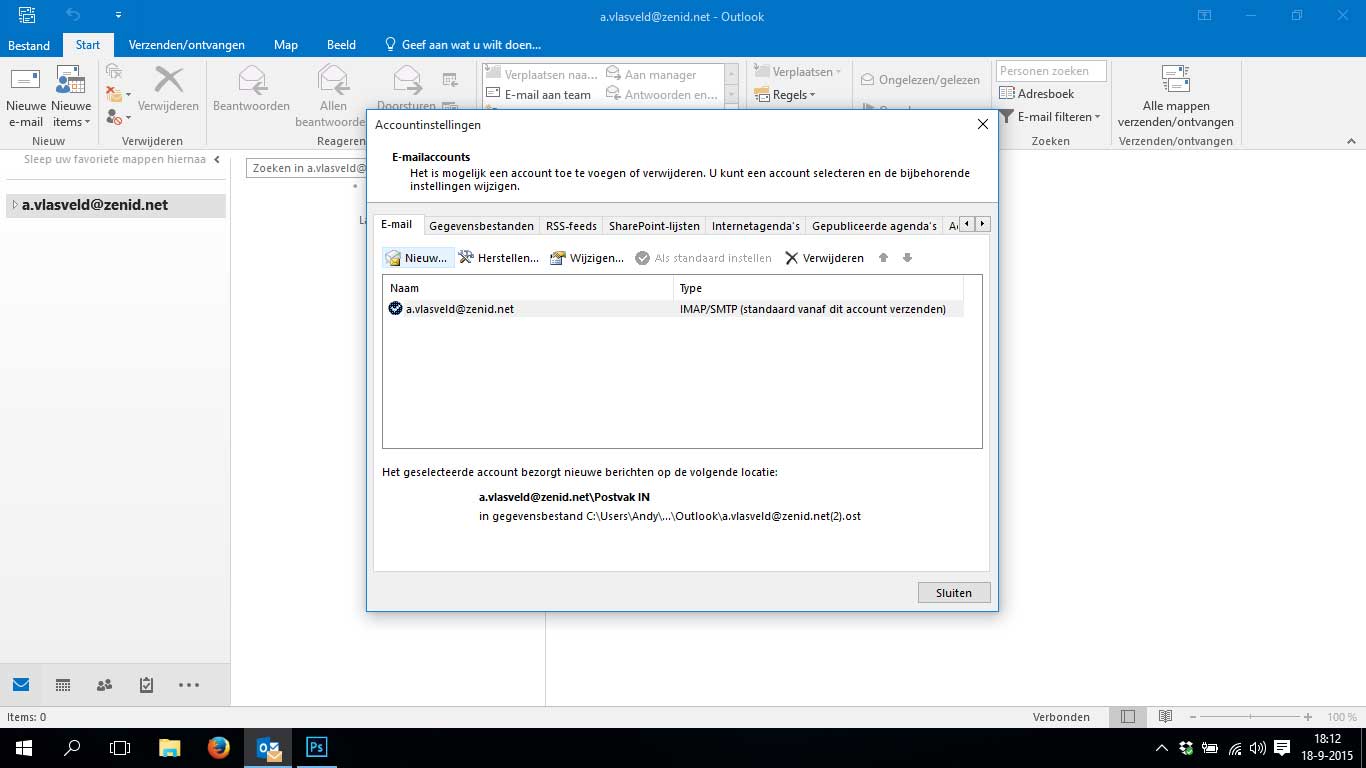Click the Naam column header

528,288
